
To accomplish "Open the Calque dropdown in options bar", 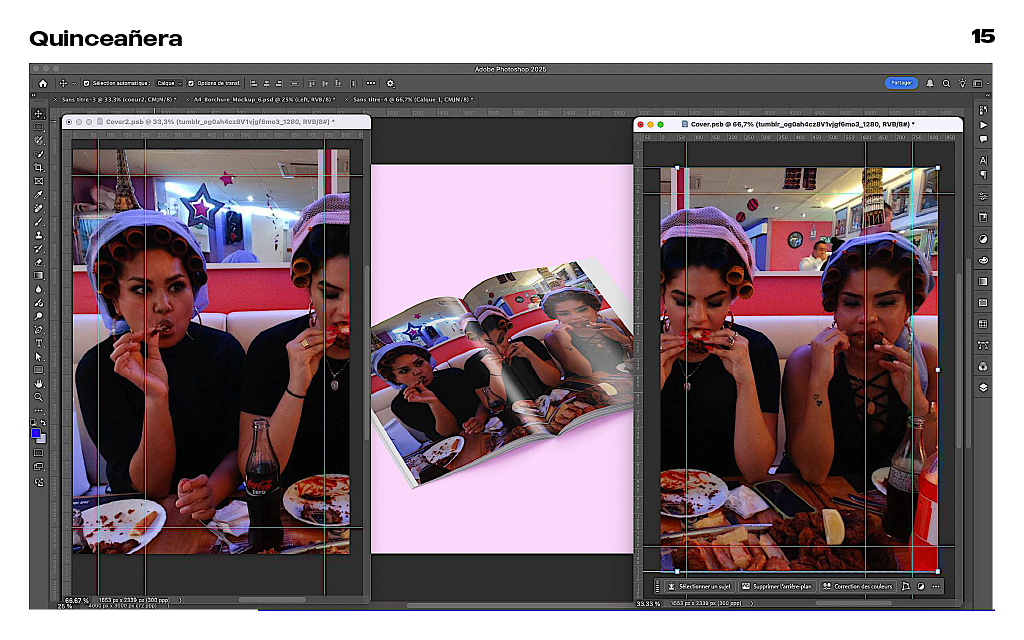I will coord(167,83).
